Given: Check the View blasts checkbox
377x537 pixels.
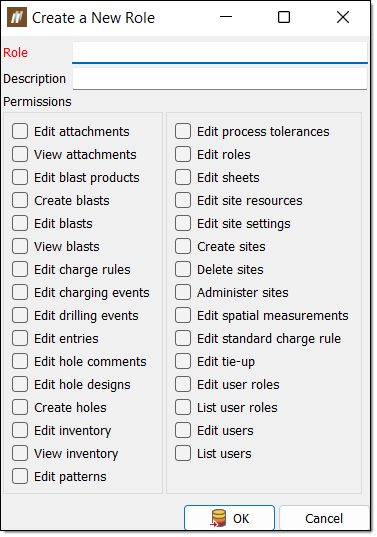Looking at the screenshot, I should [20, 247].
